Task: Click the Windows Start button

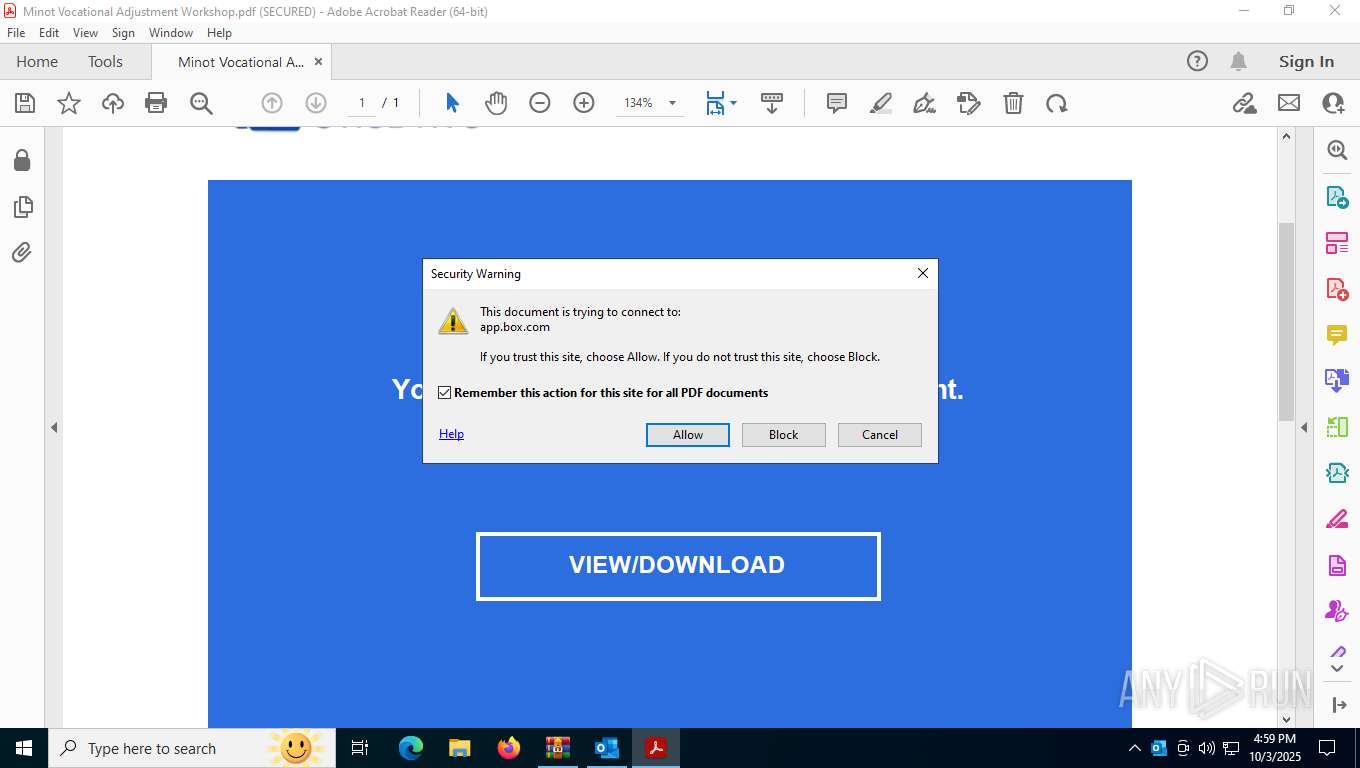Action: pos(22,748)
